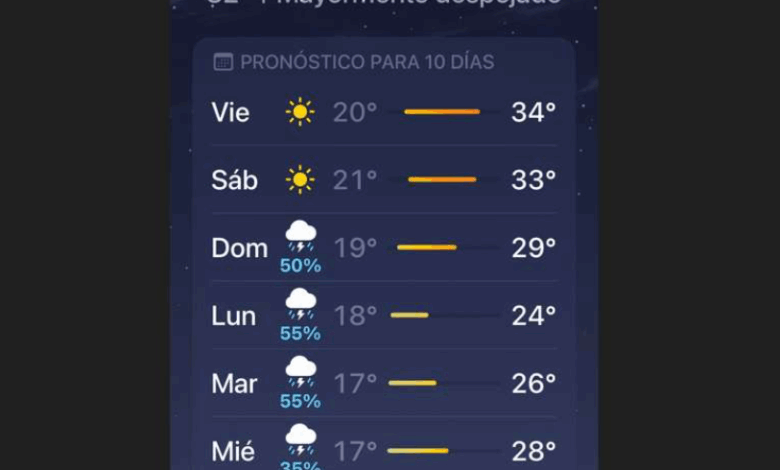Select the Dom day label
The width and height of the screenshot is (780, 470).
[239, 248]
